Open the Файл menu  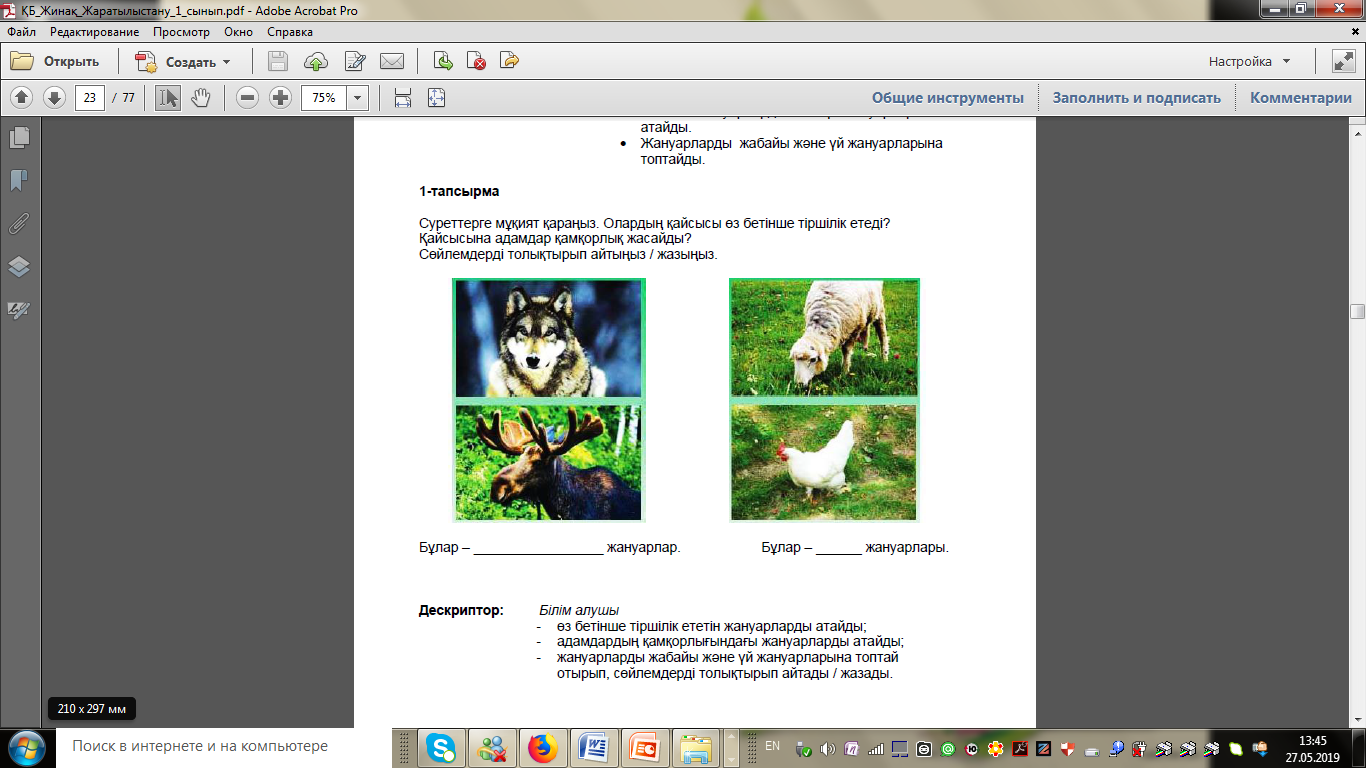tap(21, 32)
